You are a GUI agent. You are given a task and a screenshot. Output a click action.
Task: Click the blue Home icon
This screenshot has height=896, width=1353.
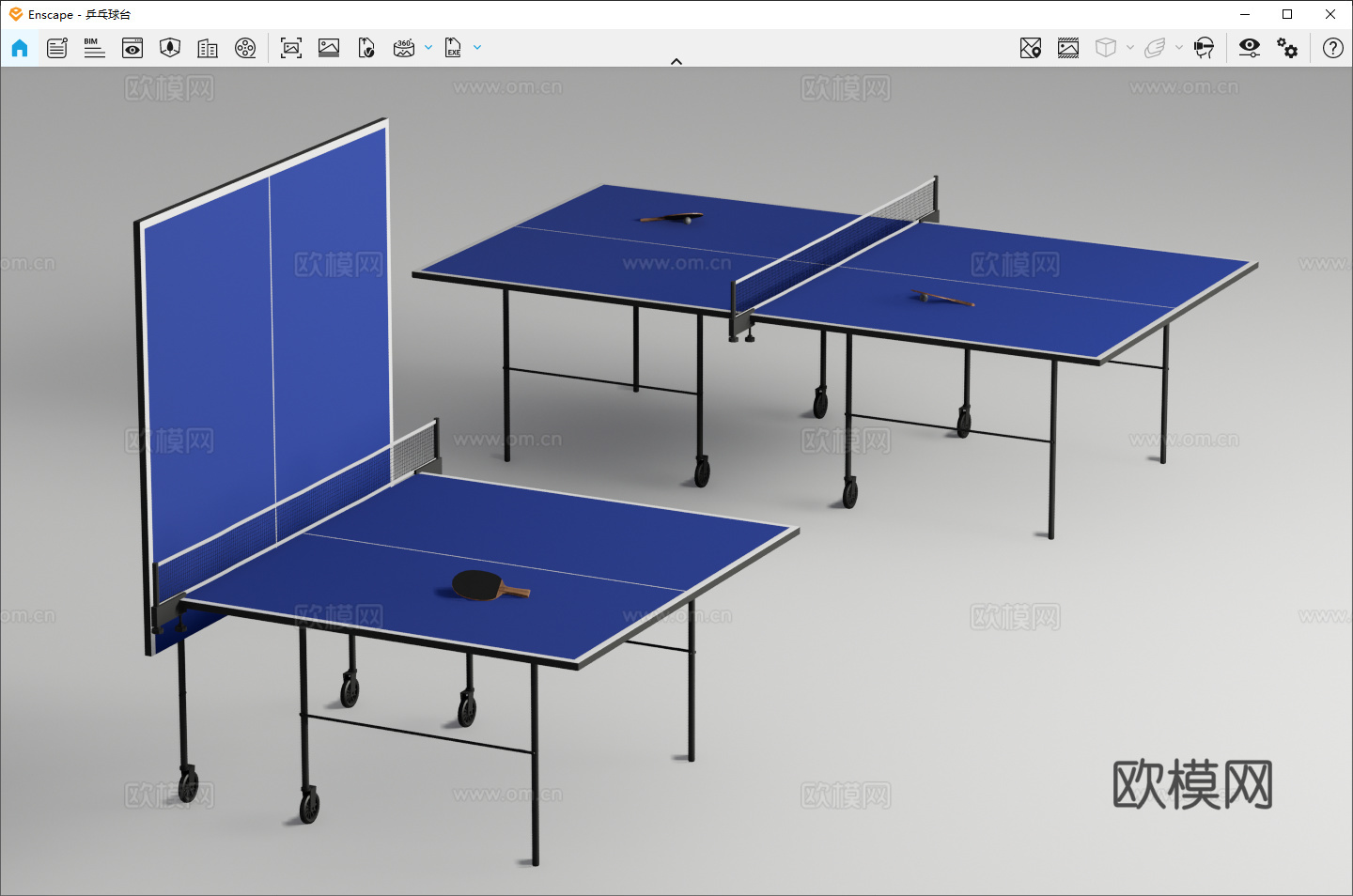[20, 48]
